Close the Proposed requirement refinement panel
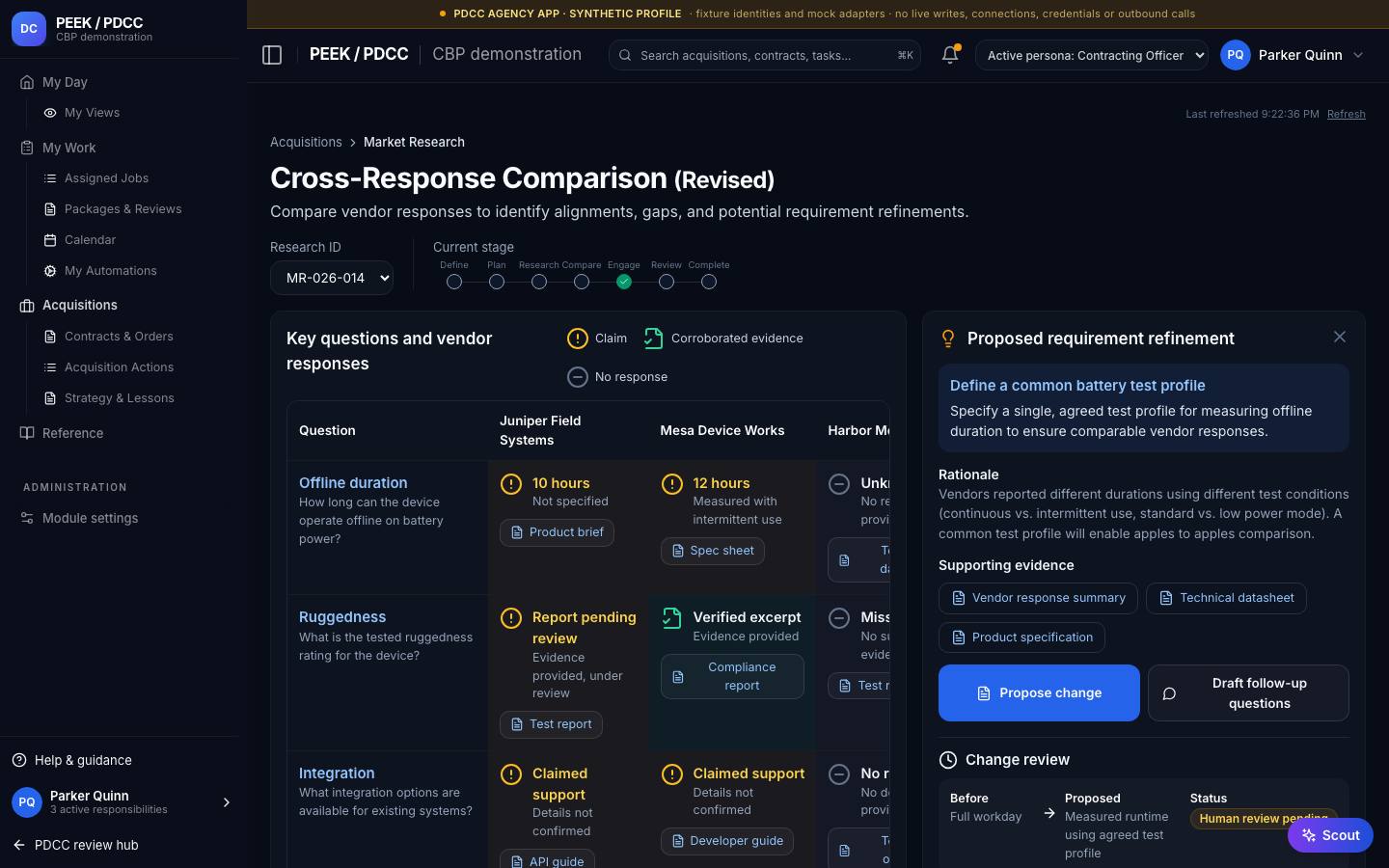Screen dimensions: 1389x868 click(x=1340, y=337)
